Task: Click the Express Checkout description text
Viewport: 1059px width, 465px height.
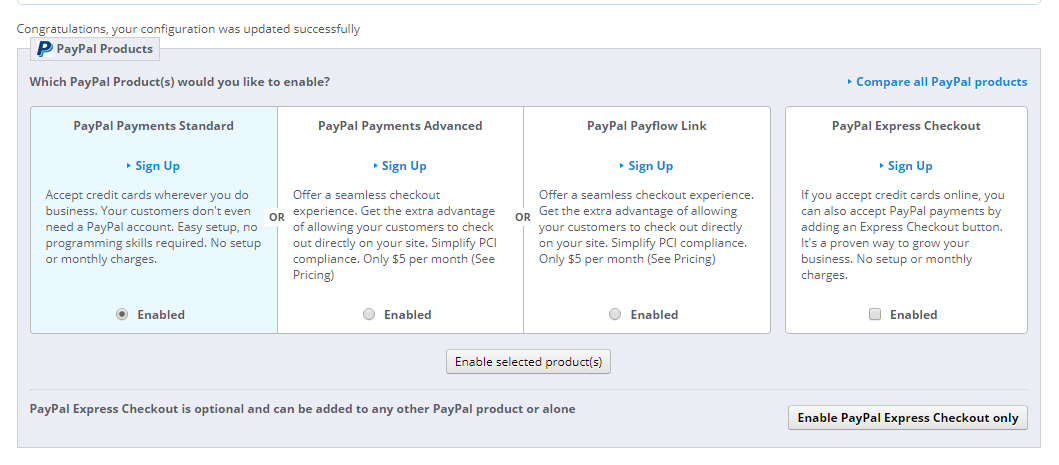Action: (x=903, y=235)
